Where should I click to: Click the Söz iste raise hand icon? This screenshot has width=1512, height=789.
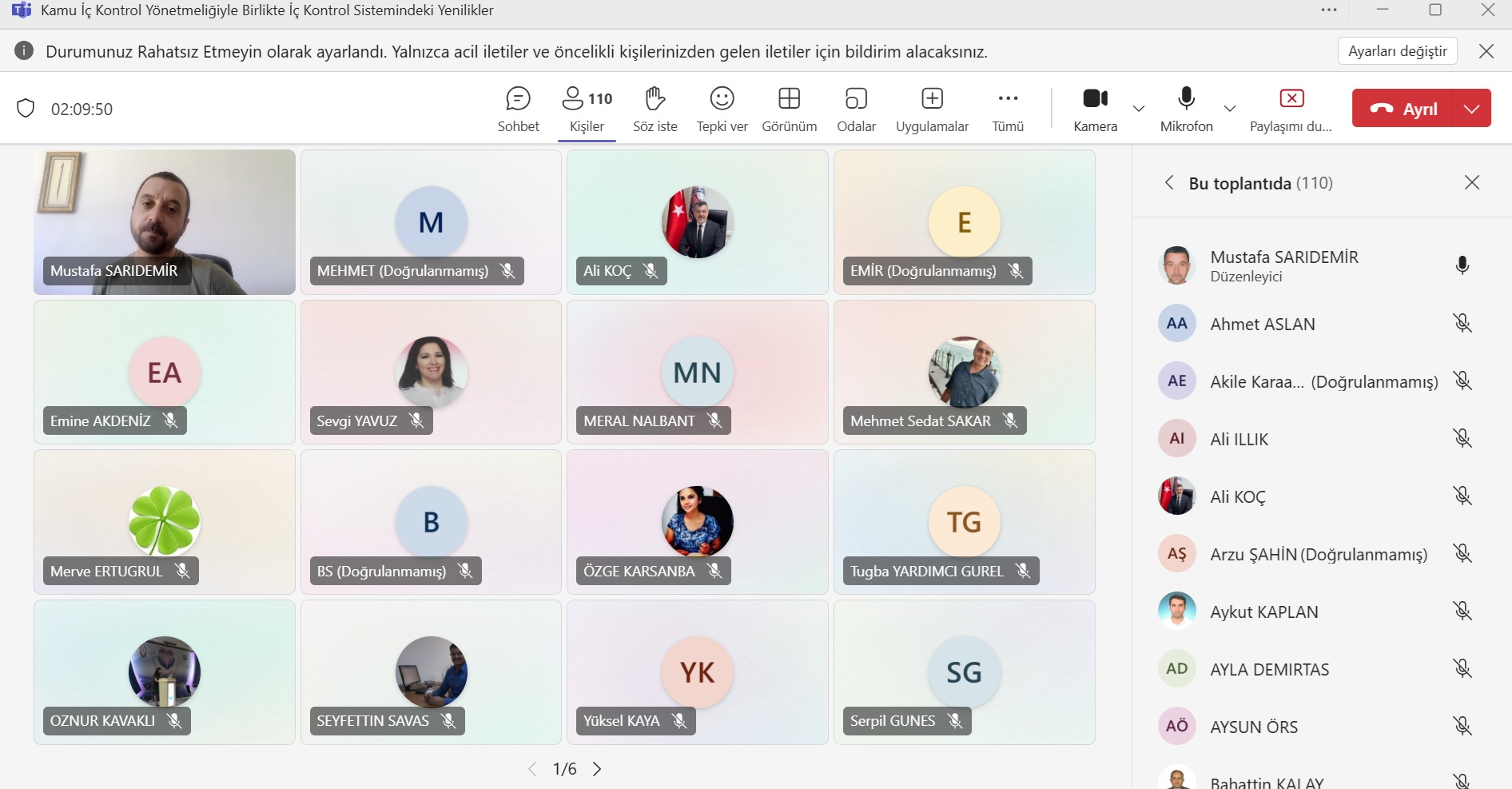655,99
